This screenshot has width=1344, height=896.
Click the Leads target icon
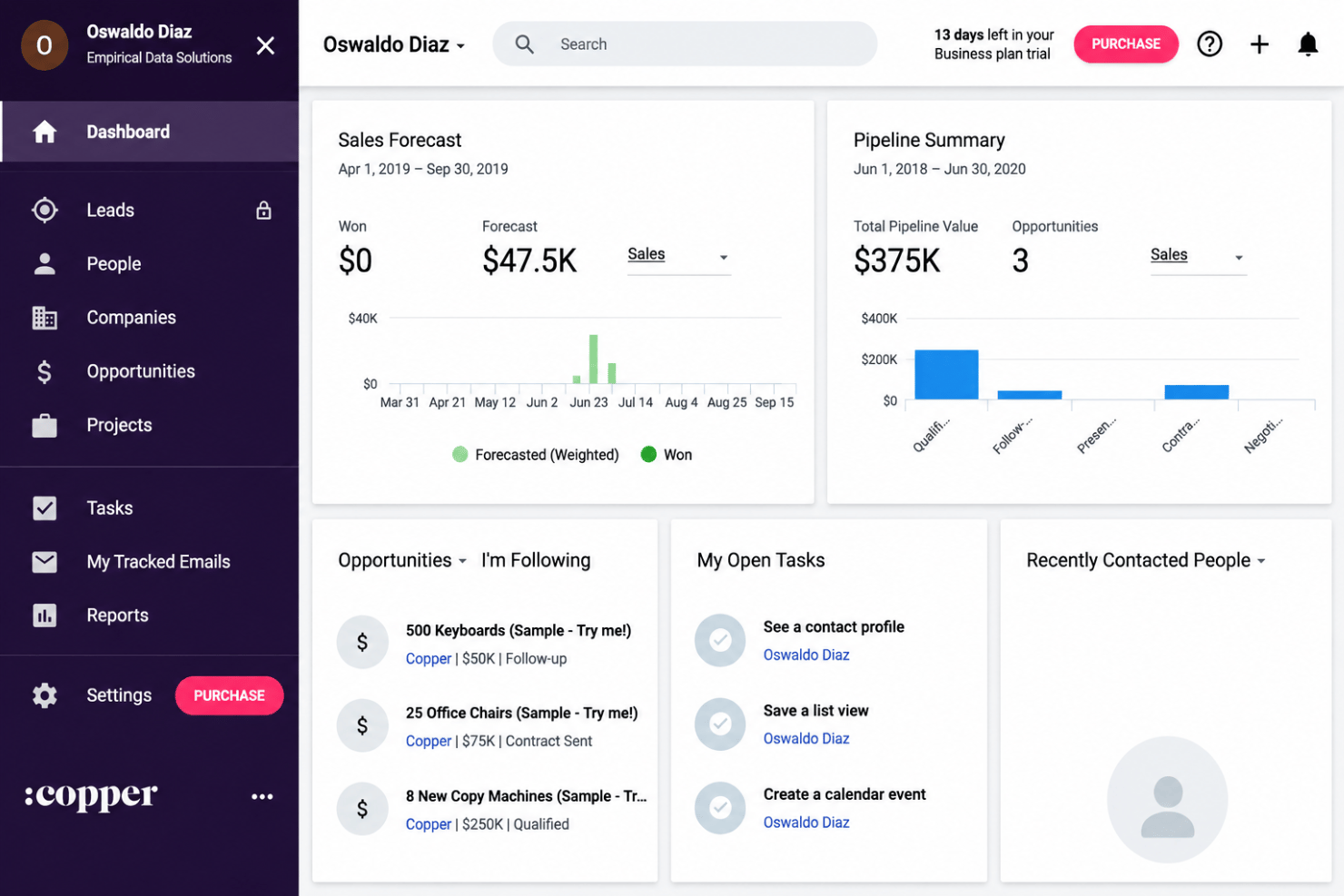(44, 211)
